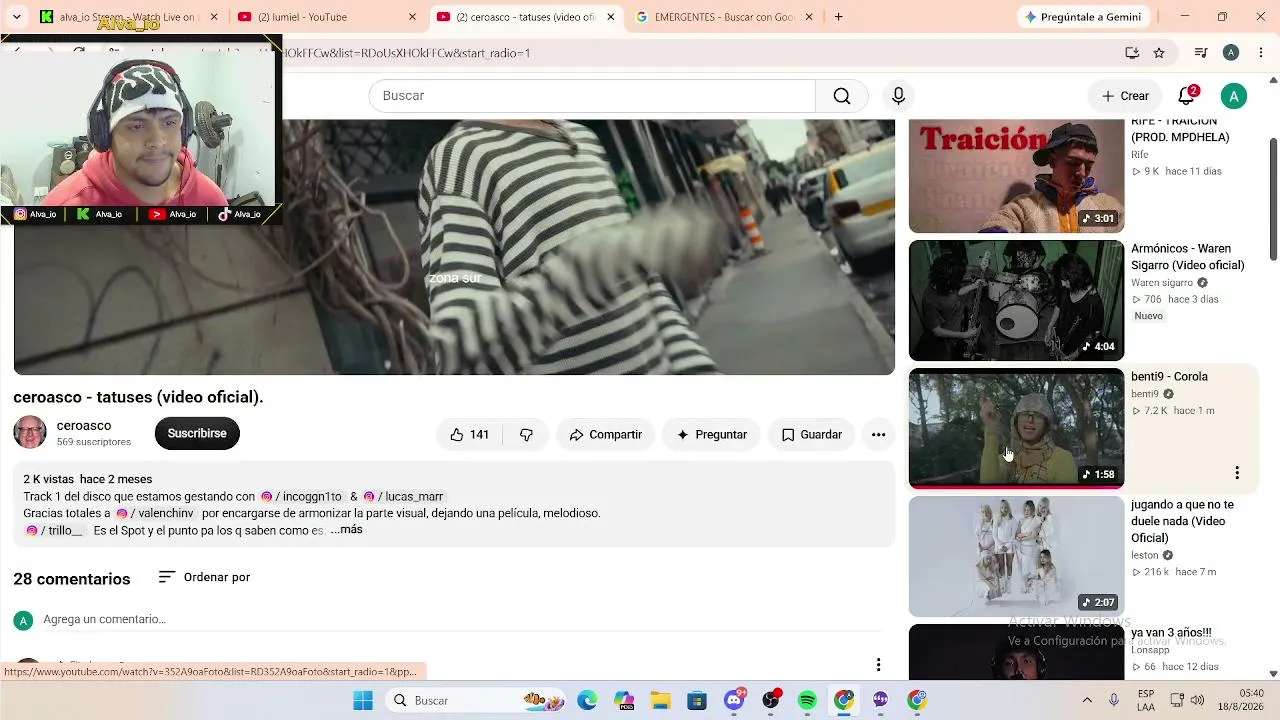
Task: Open Chrome media control icon
Action: click(x=1201, y=53)
